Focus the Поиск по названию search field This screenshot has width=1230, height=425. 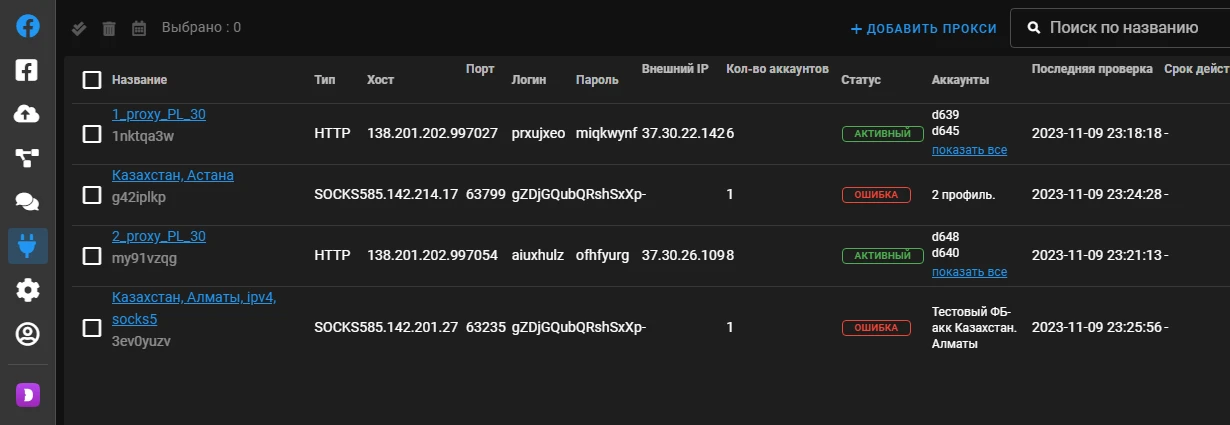[1120, 28]
